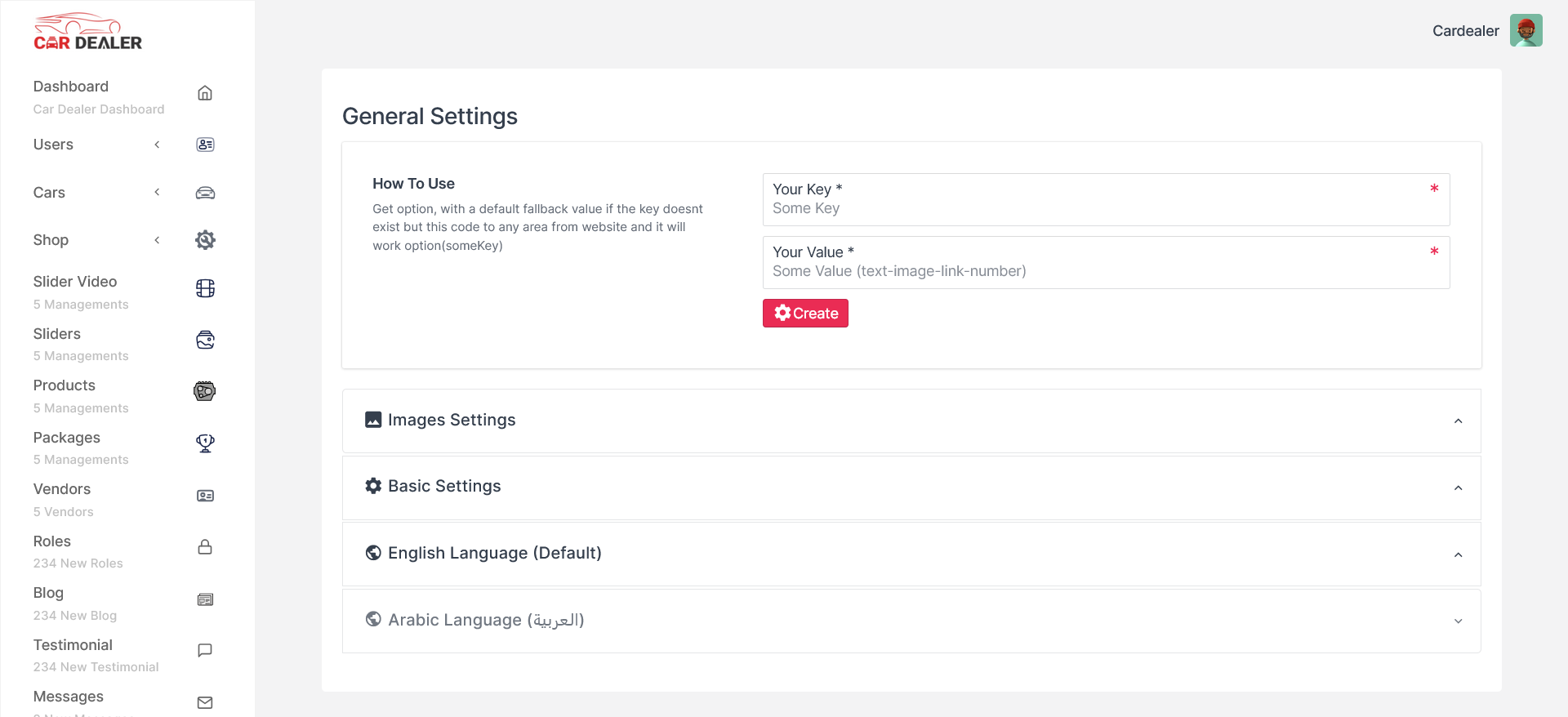Click the Cars sidebar car icon
1568x717 pixels.
coord(205,193)
